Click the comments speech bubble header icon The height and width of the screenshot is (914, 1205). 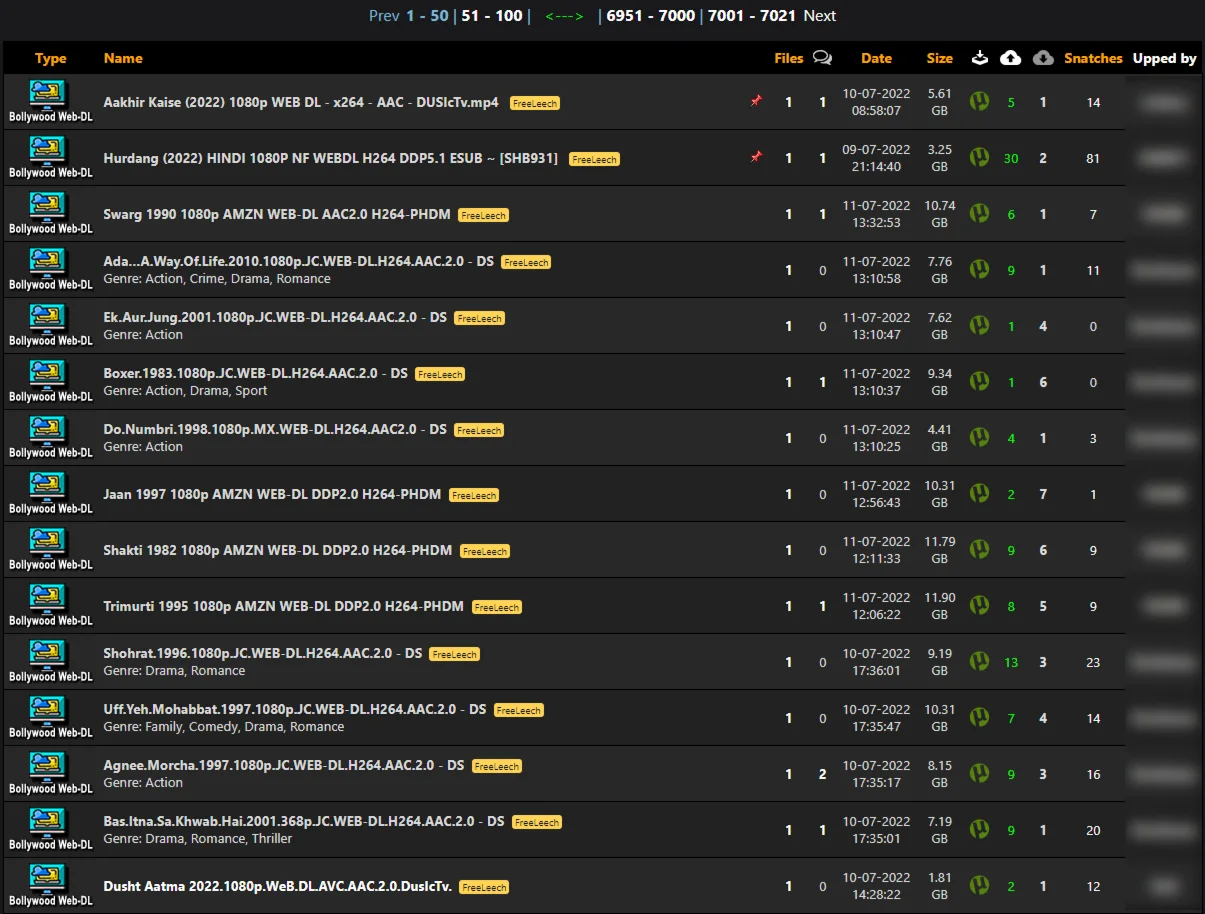click(822, 58)
